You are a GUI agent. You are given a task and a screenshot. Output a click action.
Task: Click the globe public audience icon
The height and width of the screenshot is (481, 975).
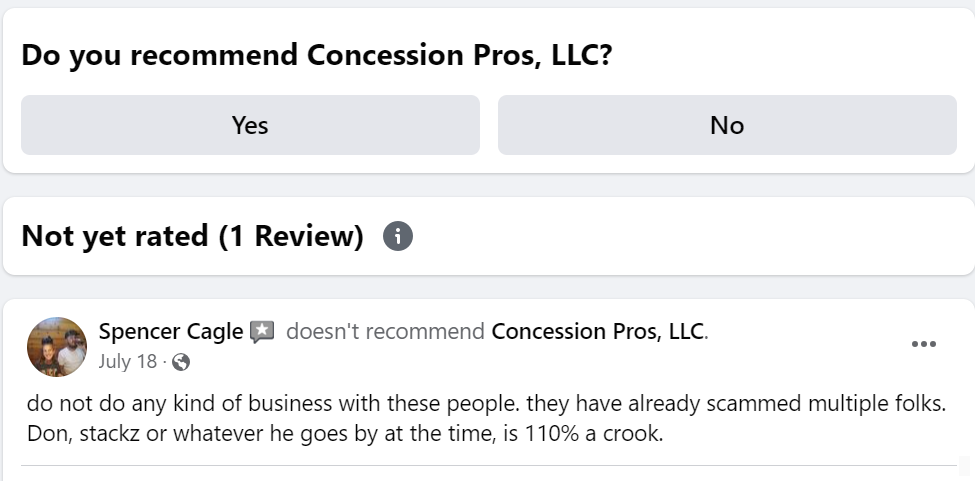tap(181, 362)
